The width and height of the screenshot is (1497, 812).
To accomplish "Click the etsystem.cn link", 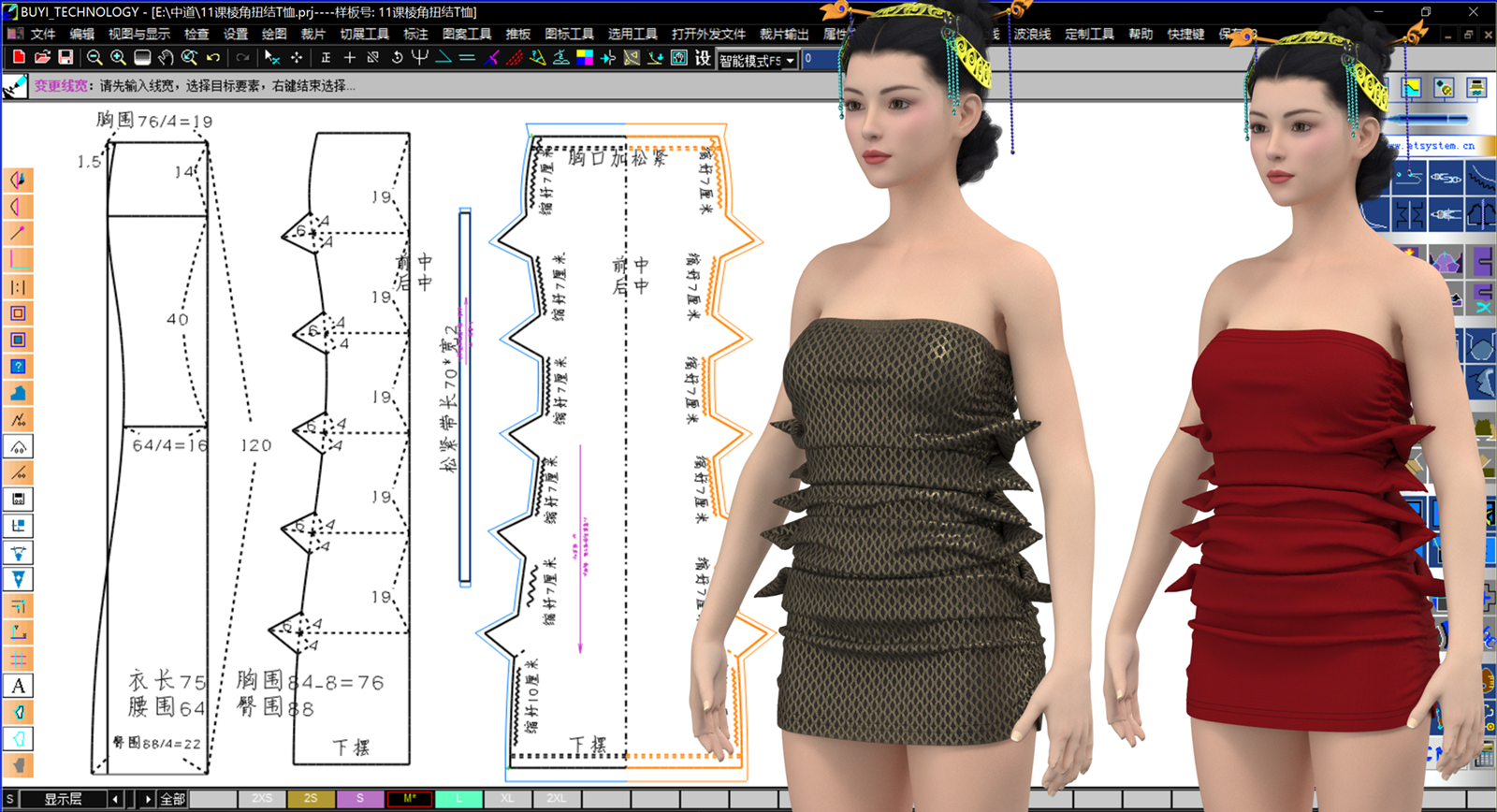I will 1433,146.
